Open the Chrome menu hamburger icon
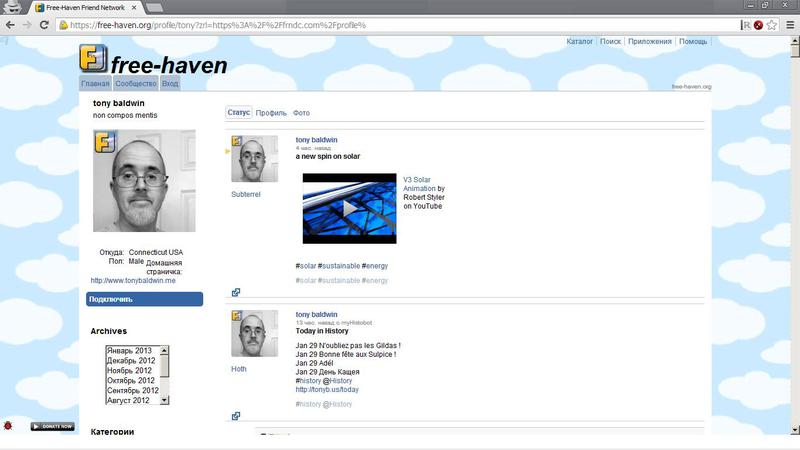The width and height of the screenshot is (800, 450). point(790,25)
